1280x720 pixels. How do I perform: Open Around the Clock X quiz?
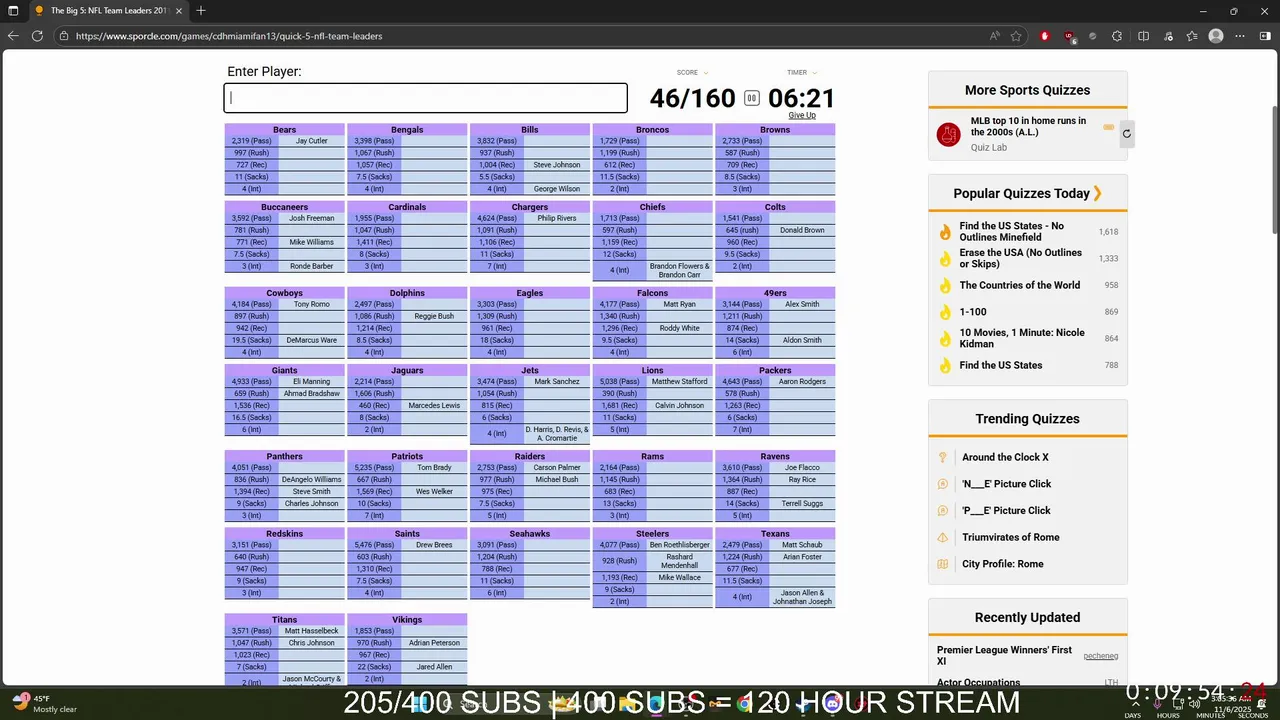coord(1005,457)
